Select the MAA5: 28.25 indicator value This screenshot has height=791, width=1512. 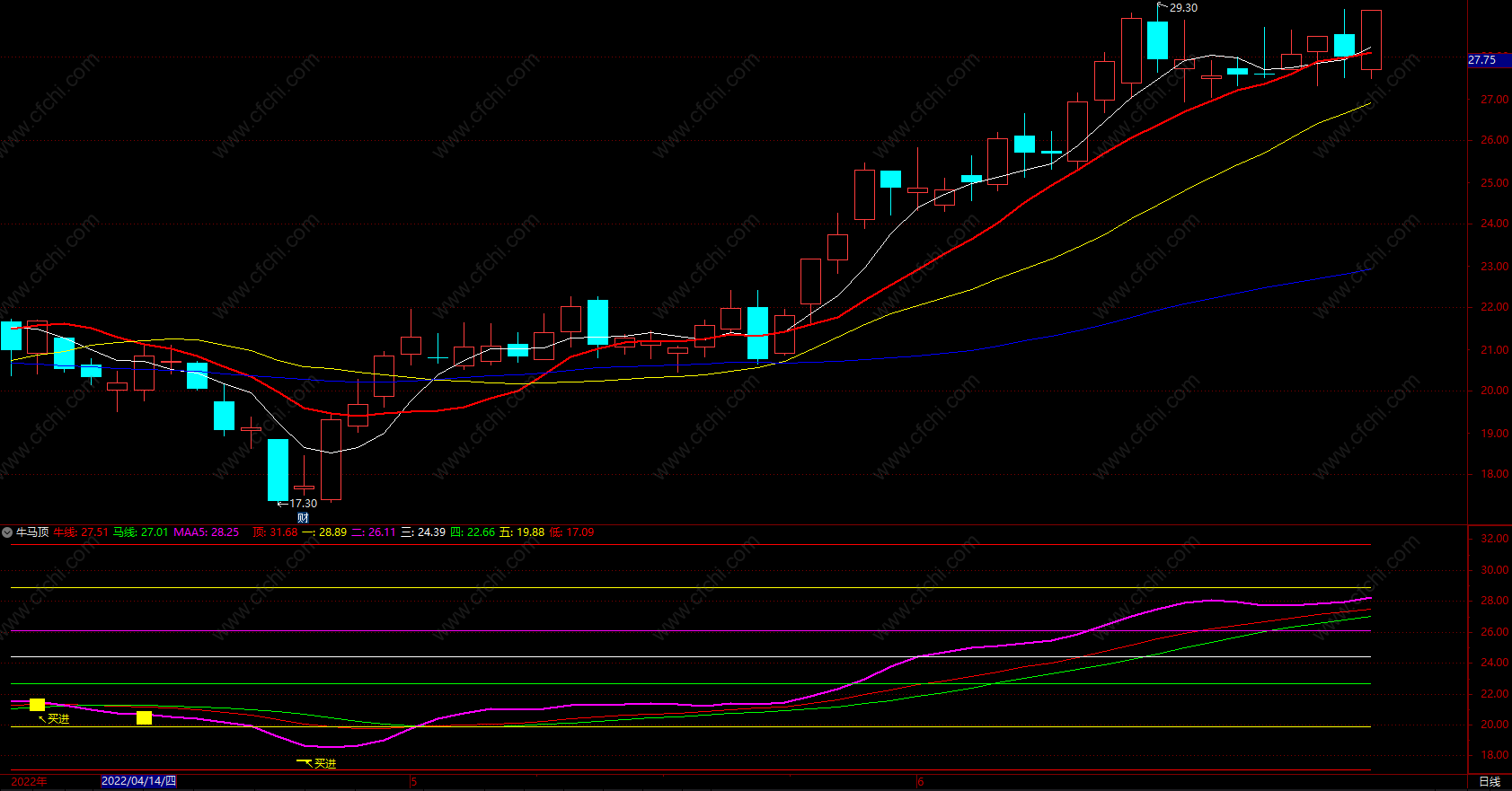point(207,532)
